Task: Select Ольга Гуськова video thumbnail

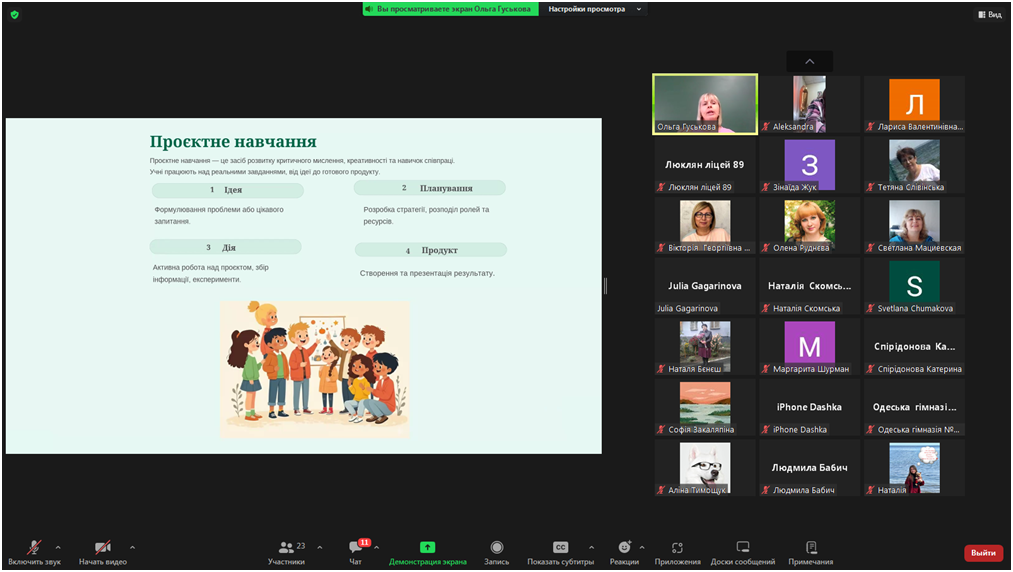Action: [705, 104]
